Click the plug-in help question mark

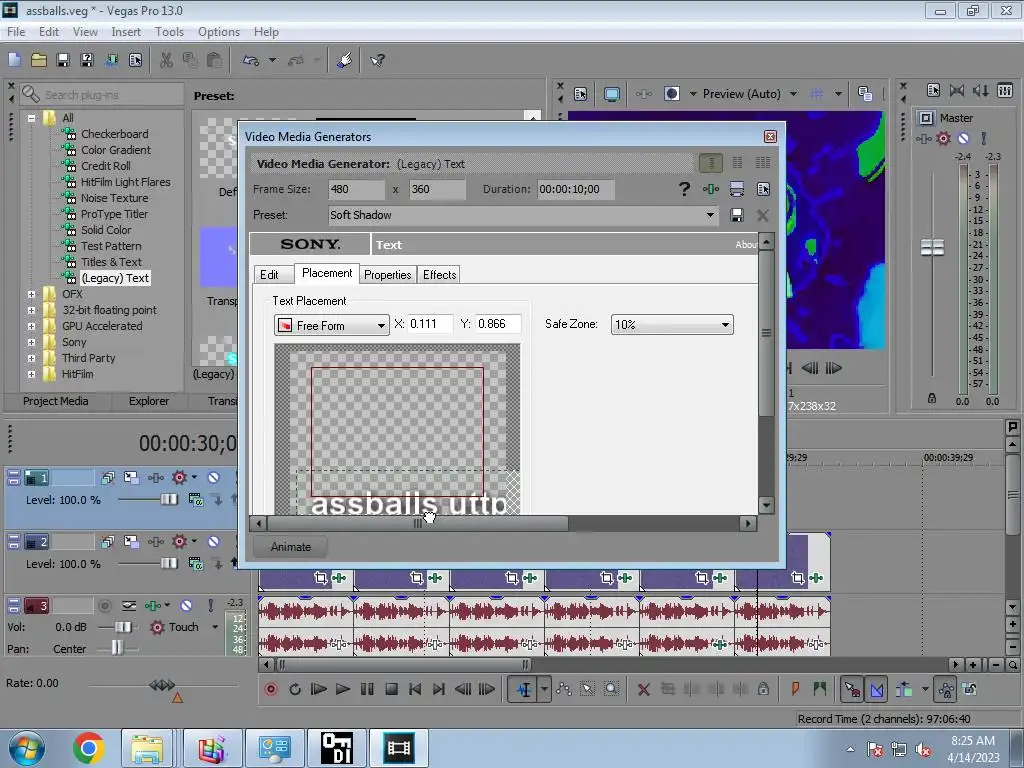pos(684,189)
